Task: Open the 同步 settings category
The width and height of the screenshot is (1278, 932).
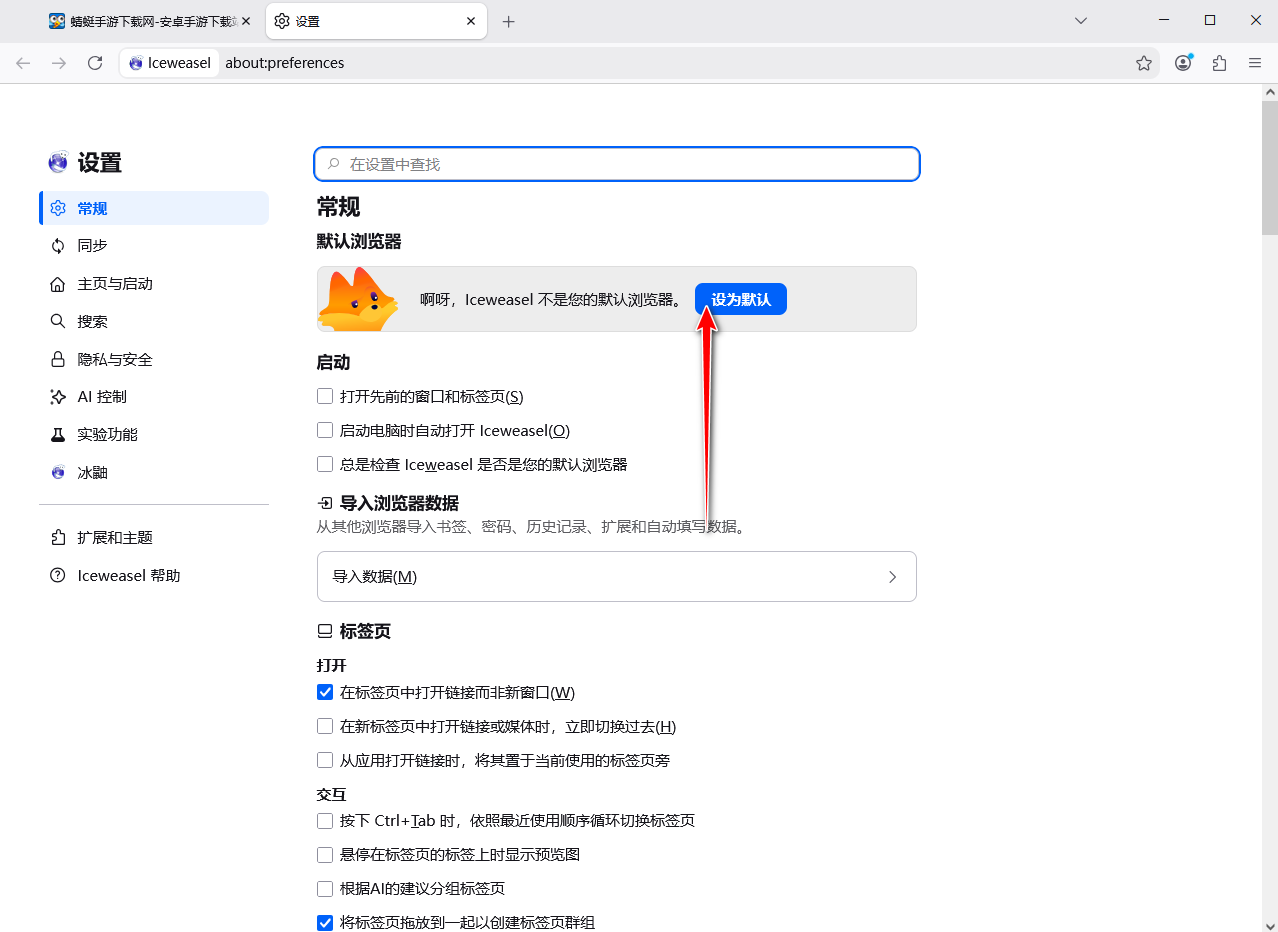Action: click(x=154, y=245)
